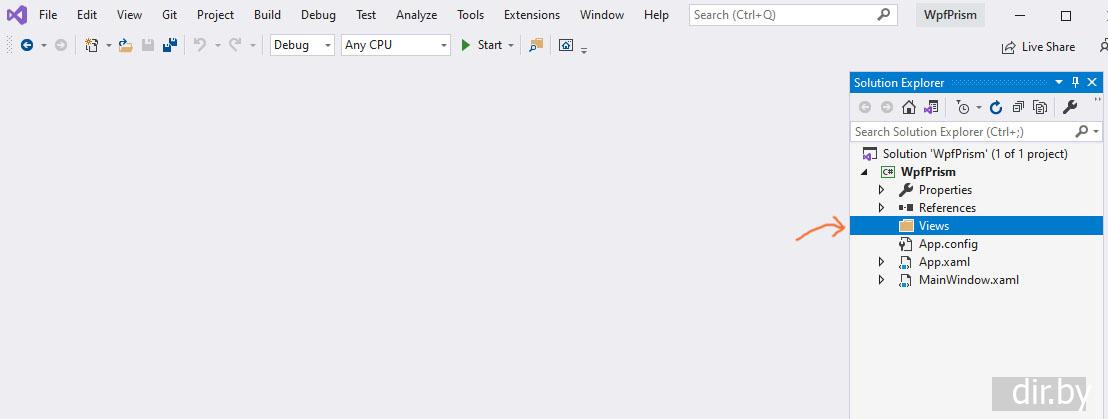Screen dimensions: 1108x419
Task: Open the toolbar overflow options arrow
Action: [584, 50]
